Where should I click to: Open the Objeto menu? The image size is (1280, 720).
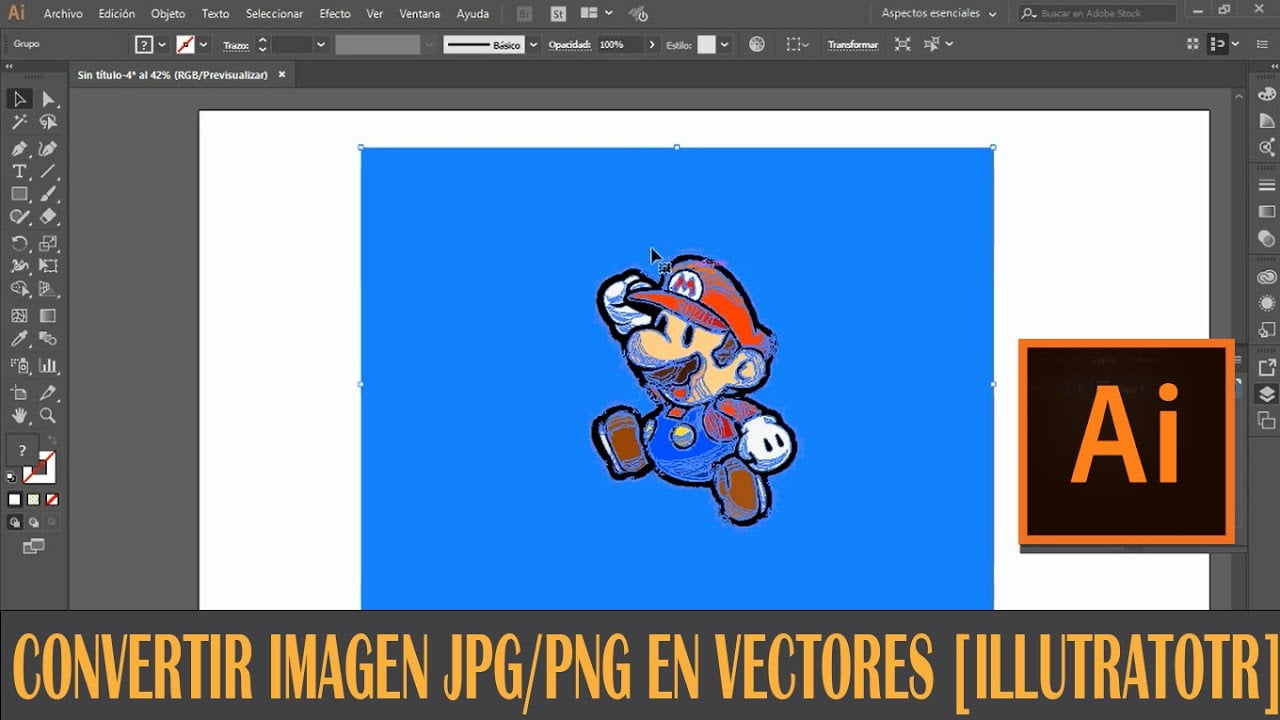point(168,14)
